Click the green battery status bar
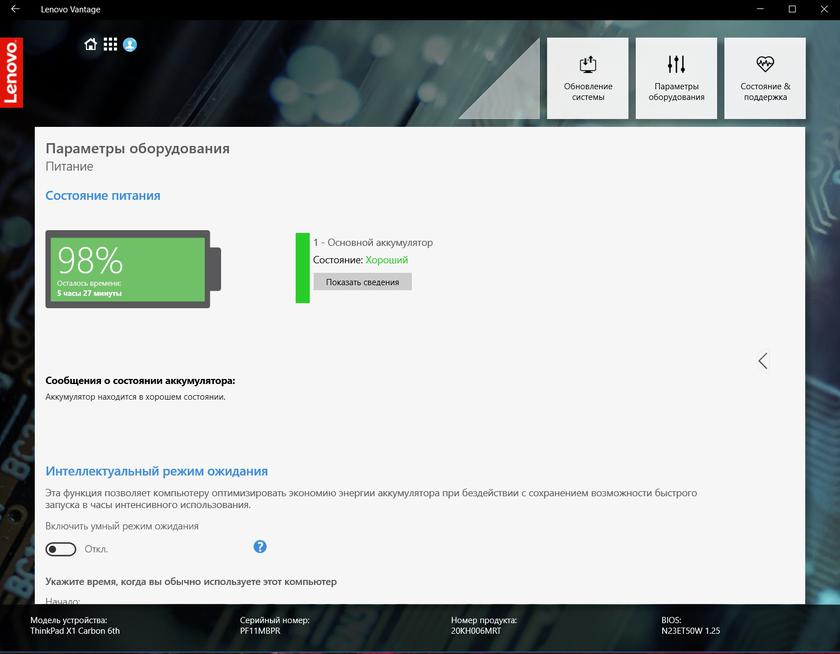Image resolution: width=840 pixels, height=654 pixels. [302, 267]
